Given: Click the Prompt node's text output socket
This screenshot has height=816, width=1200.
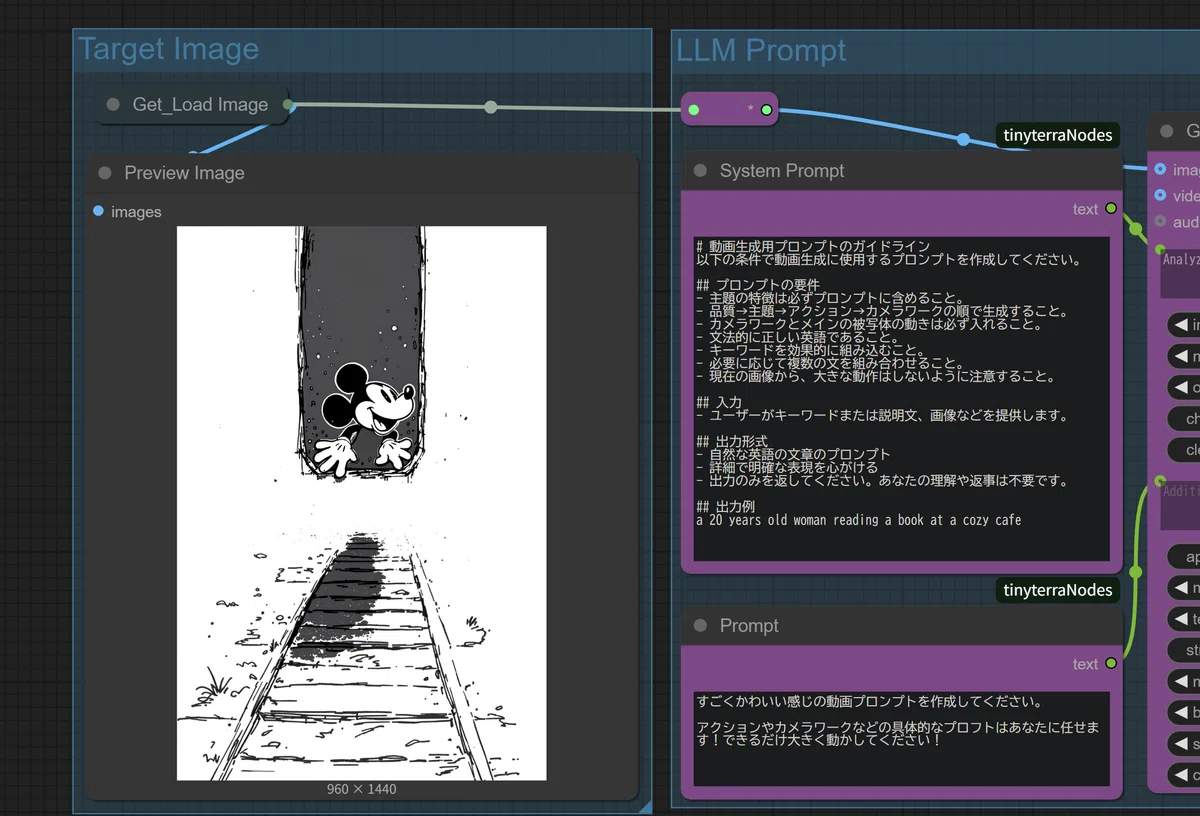Looking at the screenshot, I should (x=1111, y=664).
